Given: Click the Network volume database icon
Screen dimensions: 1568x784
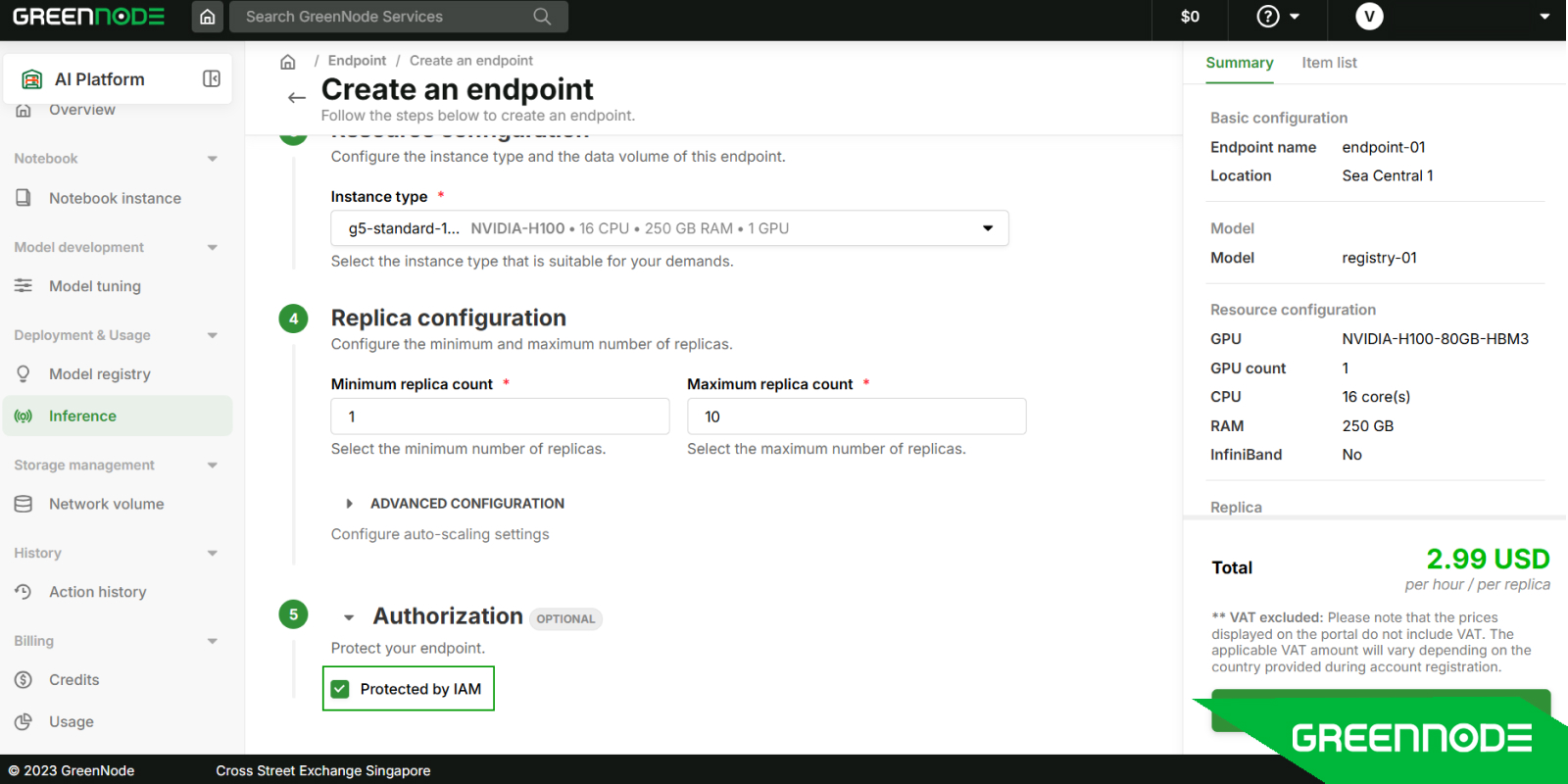Looking at the screenshot, I should coord(24,504).
